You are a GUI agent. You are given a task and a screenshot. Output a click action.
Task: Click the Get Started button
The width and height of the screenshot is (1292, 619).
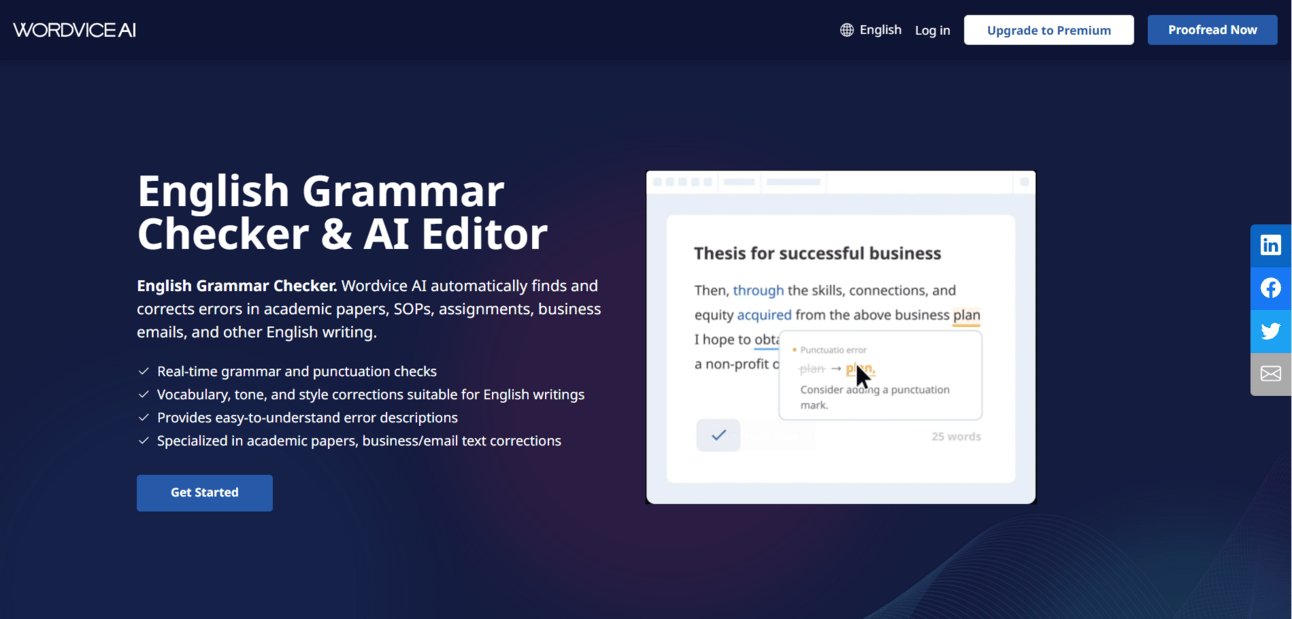coord(205,493)
